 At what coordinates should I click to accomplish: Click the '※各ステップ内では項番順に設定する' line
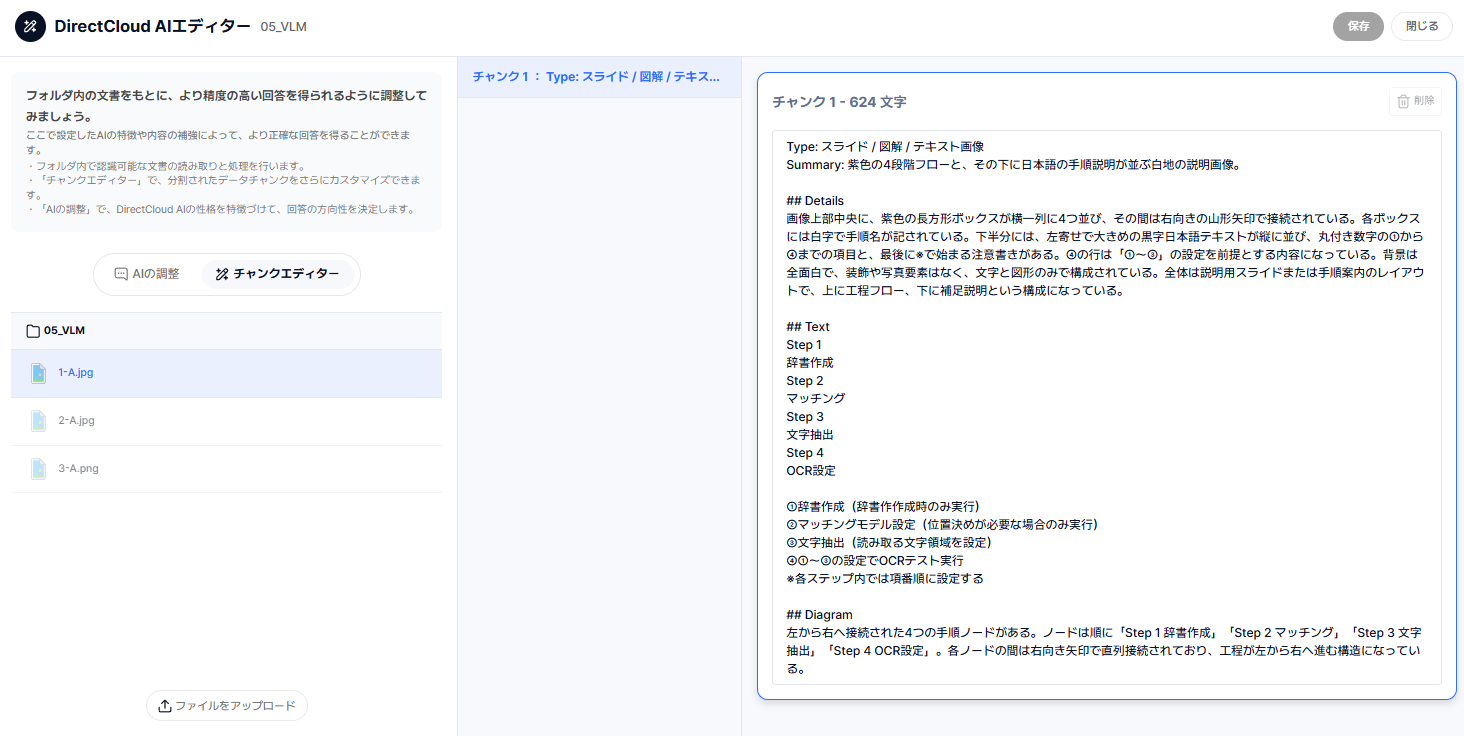click(885, 579)
